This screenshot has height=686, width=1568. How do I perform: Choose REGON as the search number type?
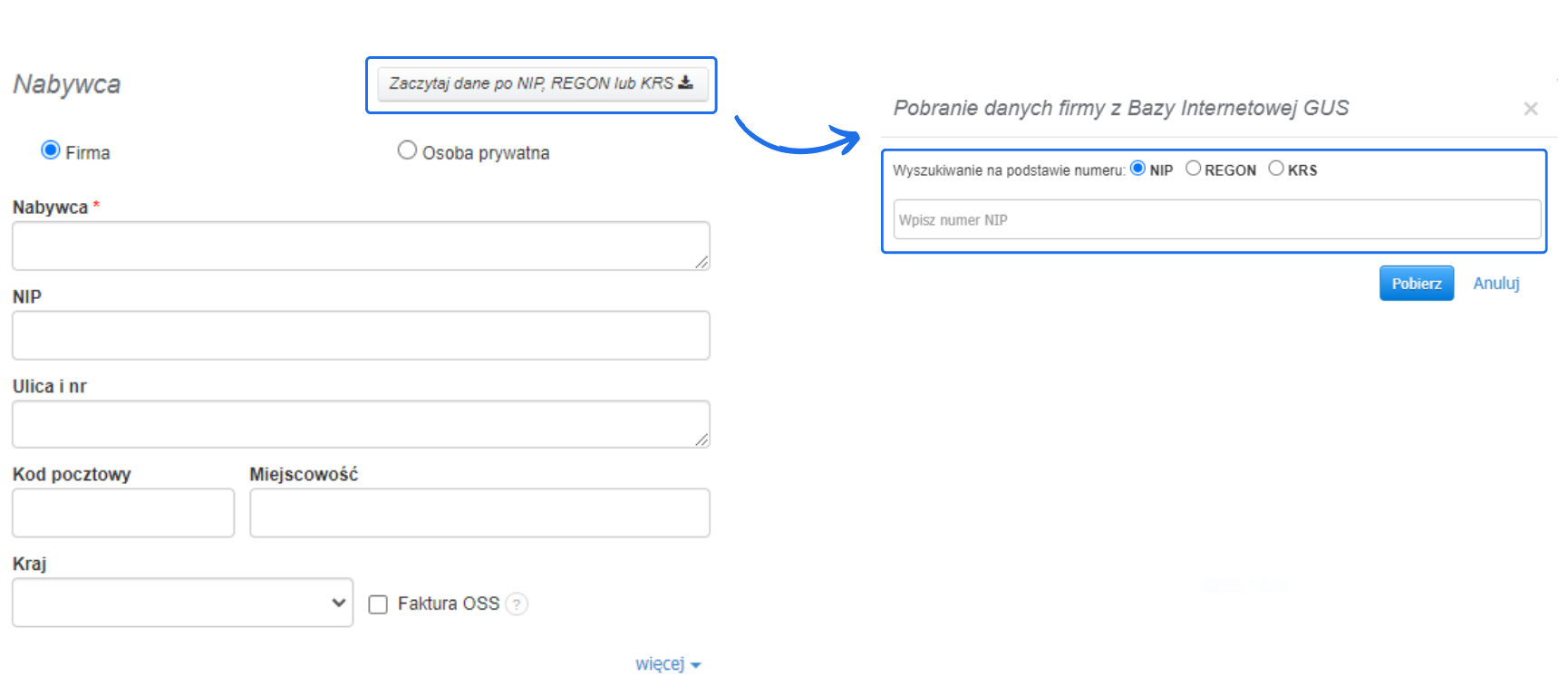(x=1193, y=169)
